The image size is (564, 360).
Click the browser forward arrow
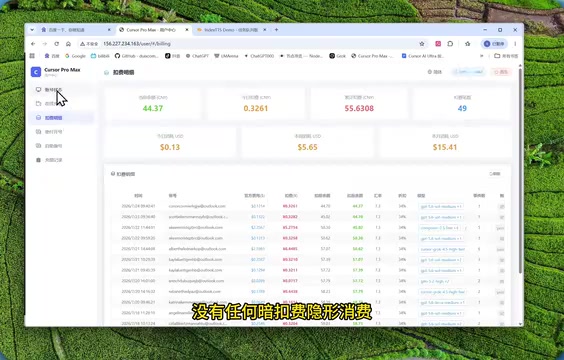(x=45, y=44)
